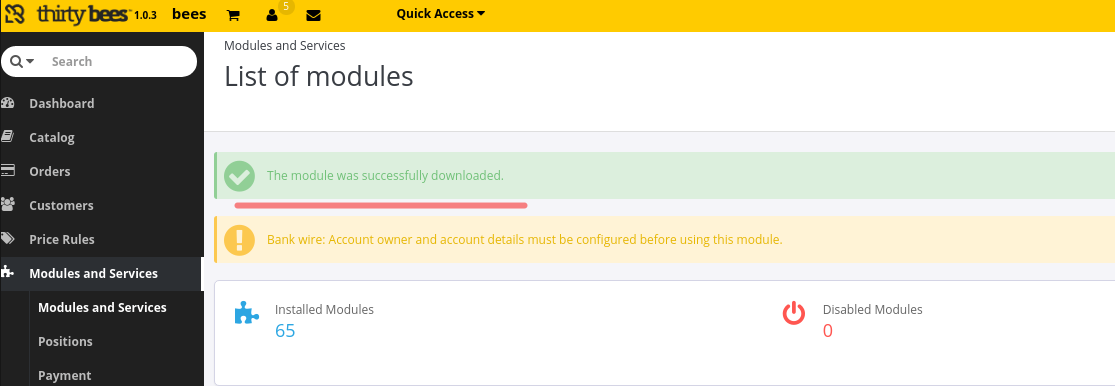Open the Payment submenu item

(x=65, y=376)
